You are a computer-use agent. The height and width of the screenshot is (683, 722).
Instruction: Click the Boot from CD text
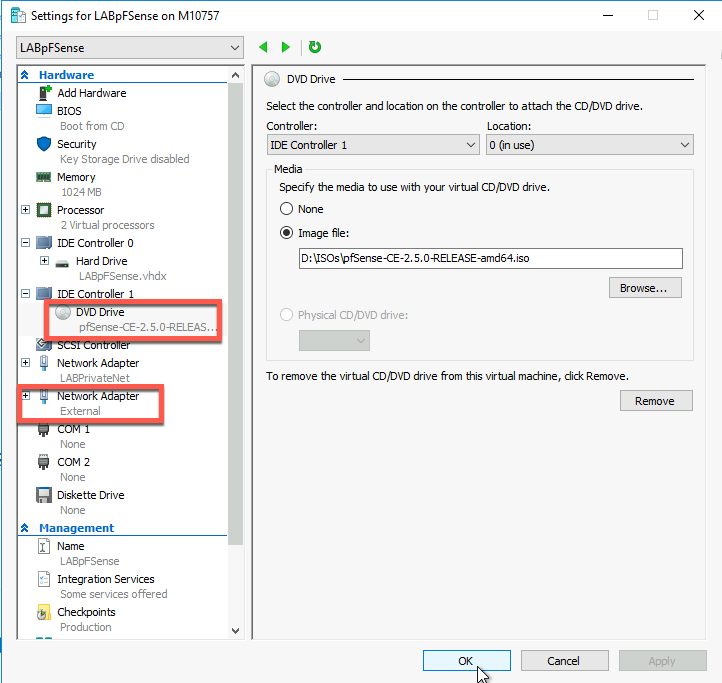(x=92, y=126)
